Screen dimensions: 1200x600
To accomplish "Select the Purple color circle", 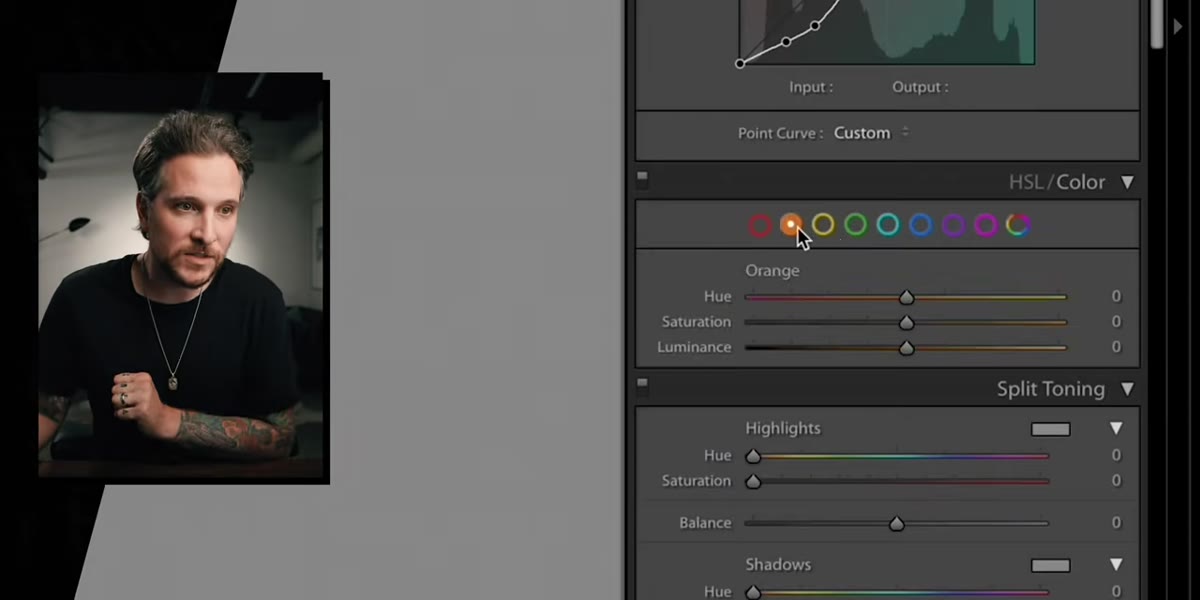I will coord(954,225).
